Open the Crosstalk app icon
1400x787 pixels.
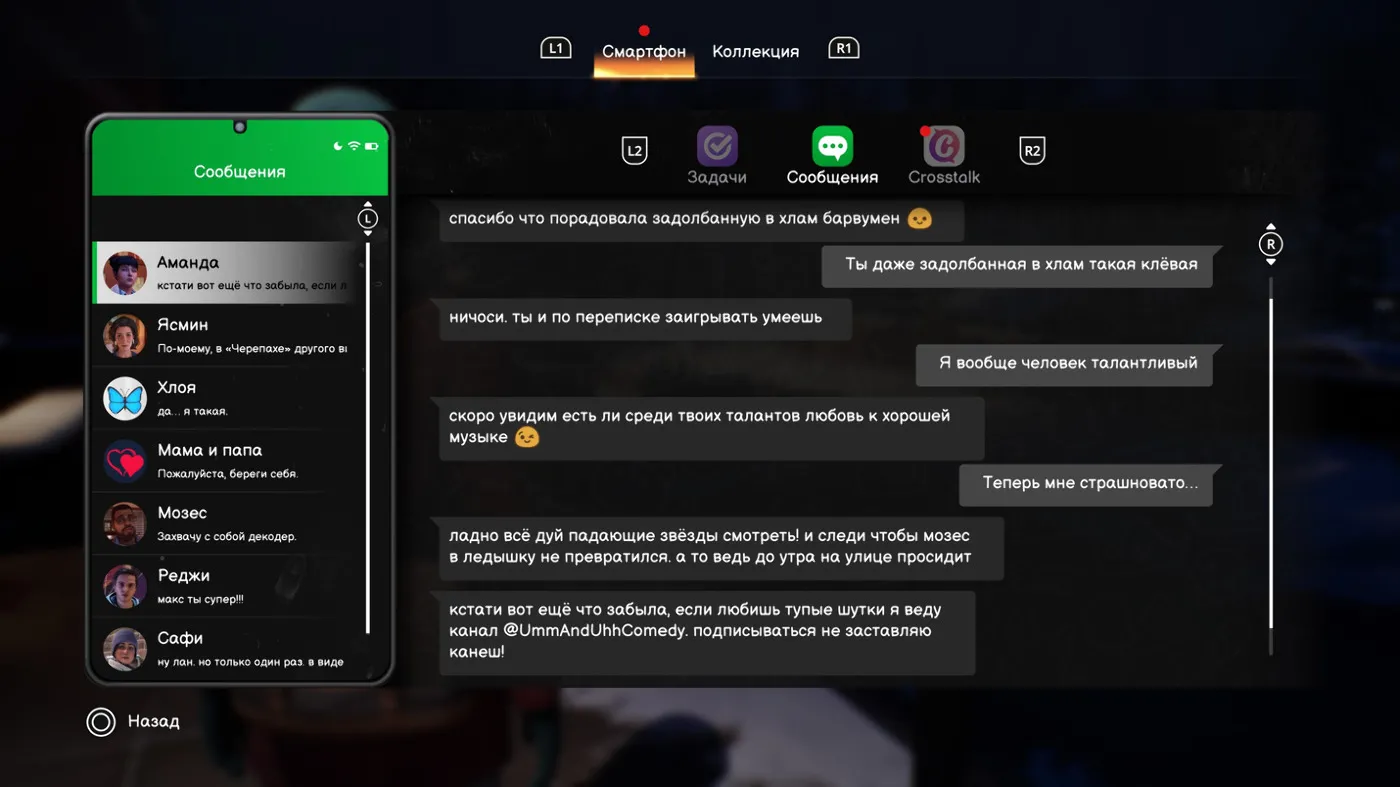pos(943,147)
